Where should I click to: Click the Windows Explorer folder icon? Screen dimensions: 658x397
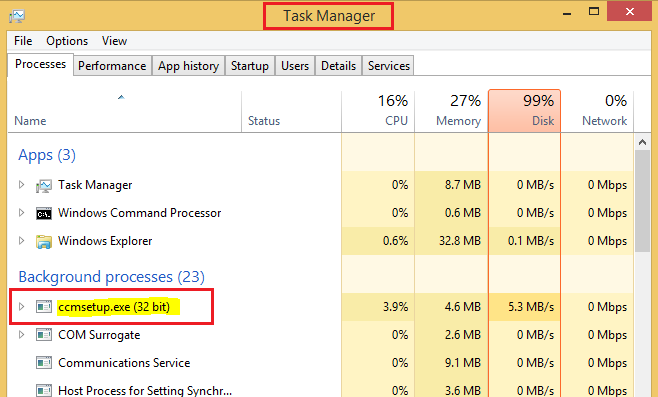(44, 241)
